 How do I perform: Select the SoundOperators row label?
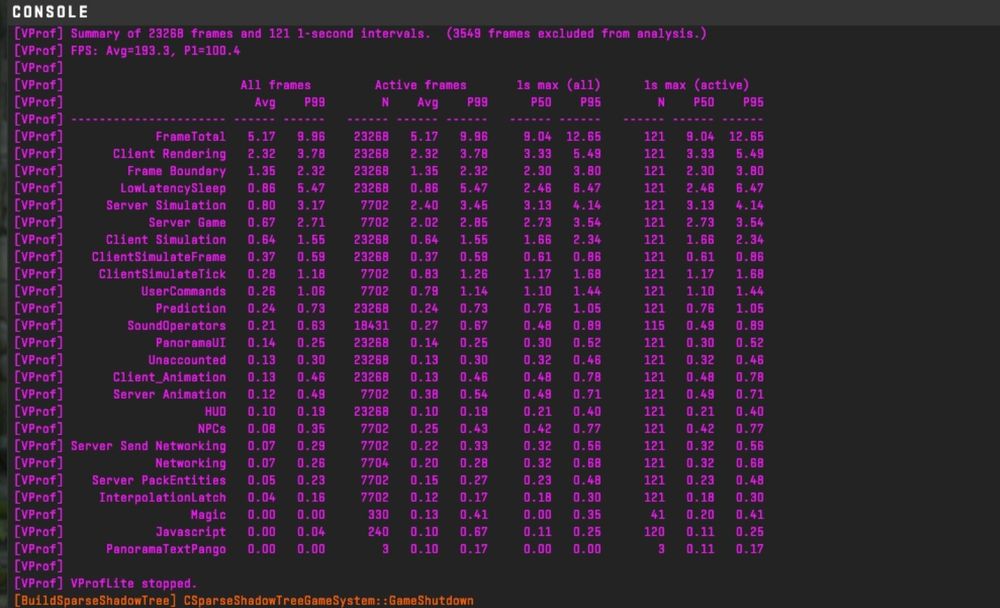(x=176, y=327)
